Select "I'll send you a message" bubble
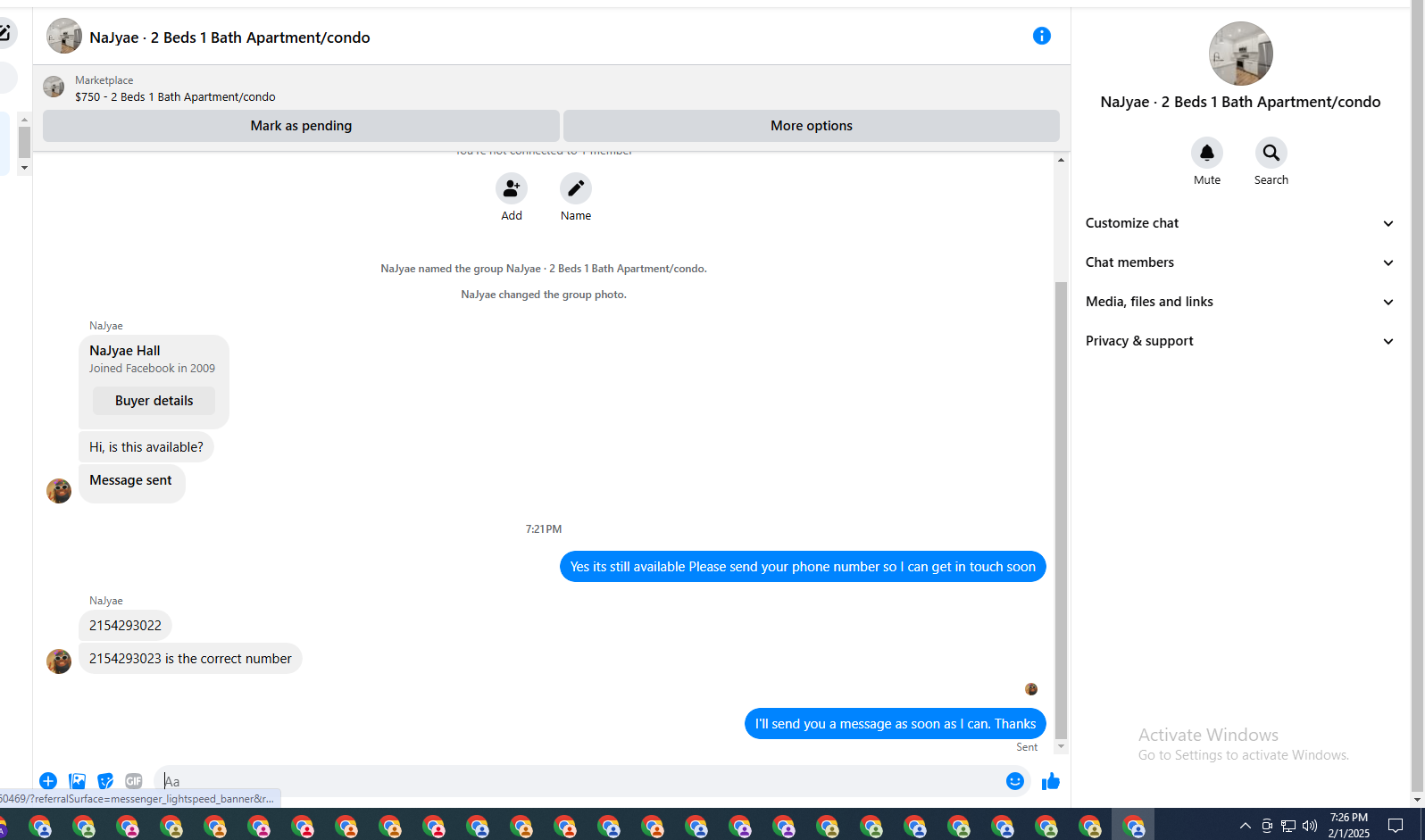1425x840 pixels. point(896,724)
